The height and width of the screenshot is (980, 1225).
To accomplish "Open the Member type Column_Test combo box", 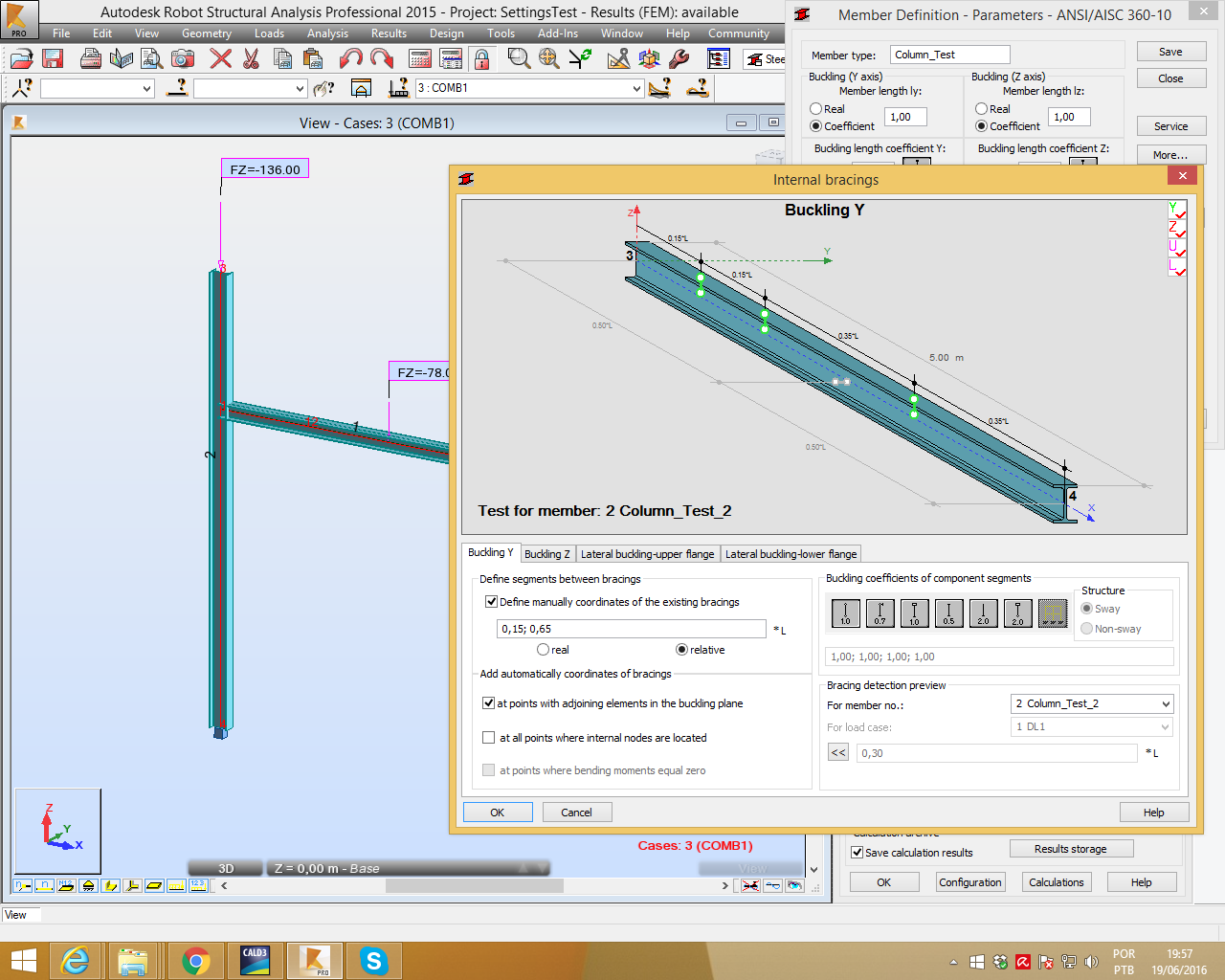I will (x=949, y=55).
